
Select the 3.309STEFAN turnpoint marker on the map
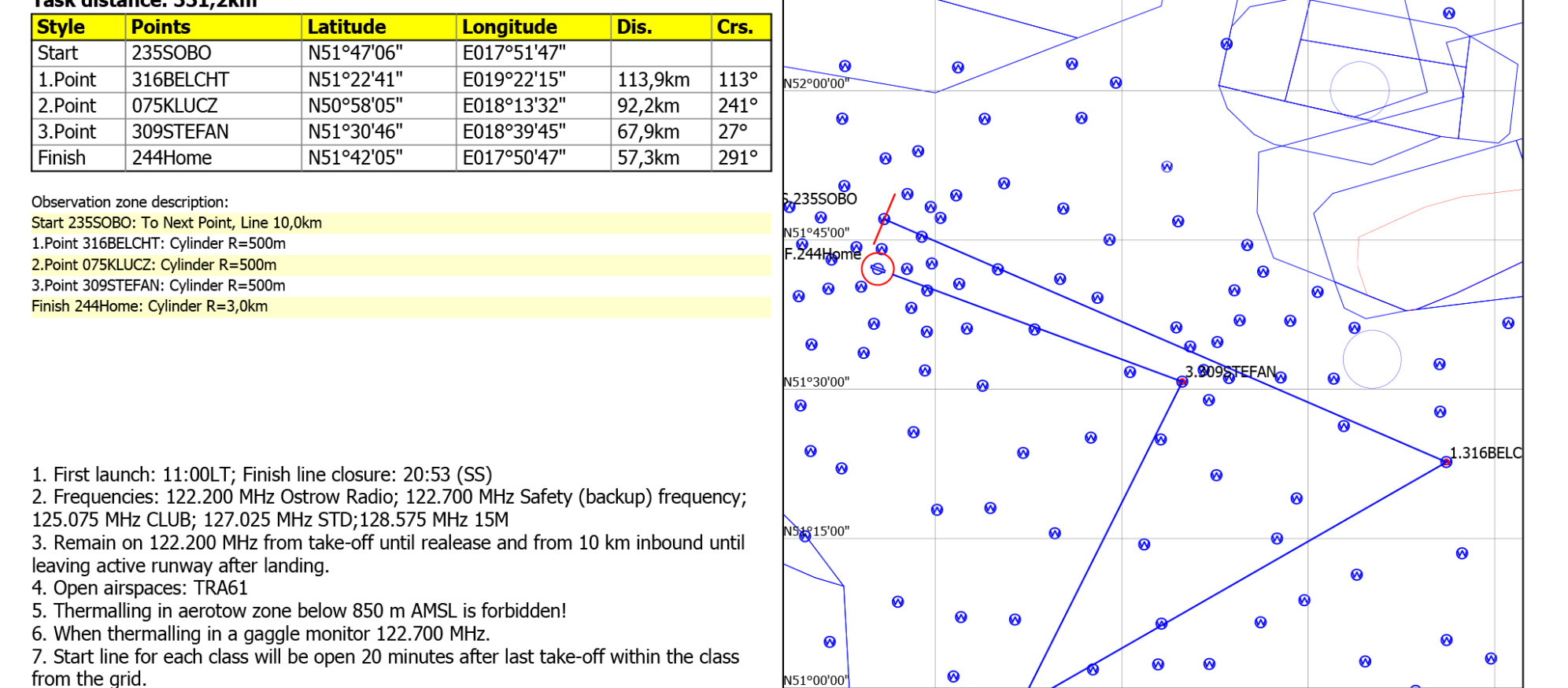click(1182, 382)
